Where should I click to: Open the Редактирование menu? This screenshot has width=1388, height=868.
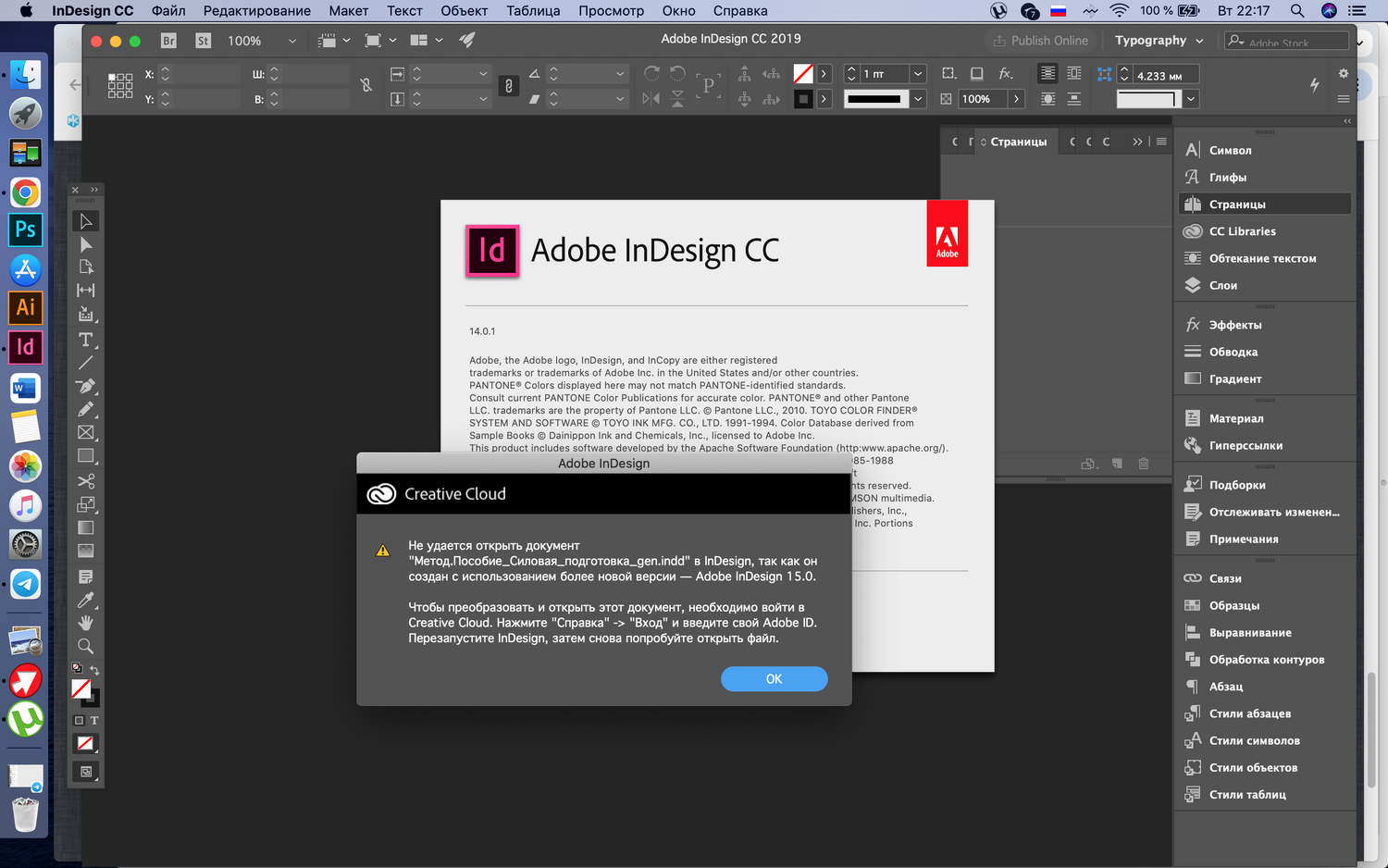257,11
